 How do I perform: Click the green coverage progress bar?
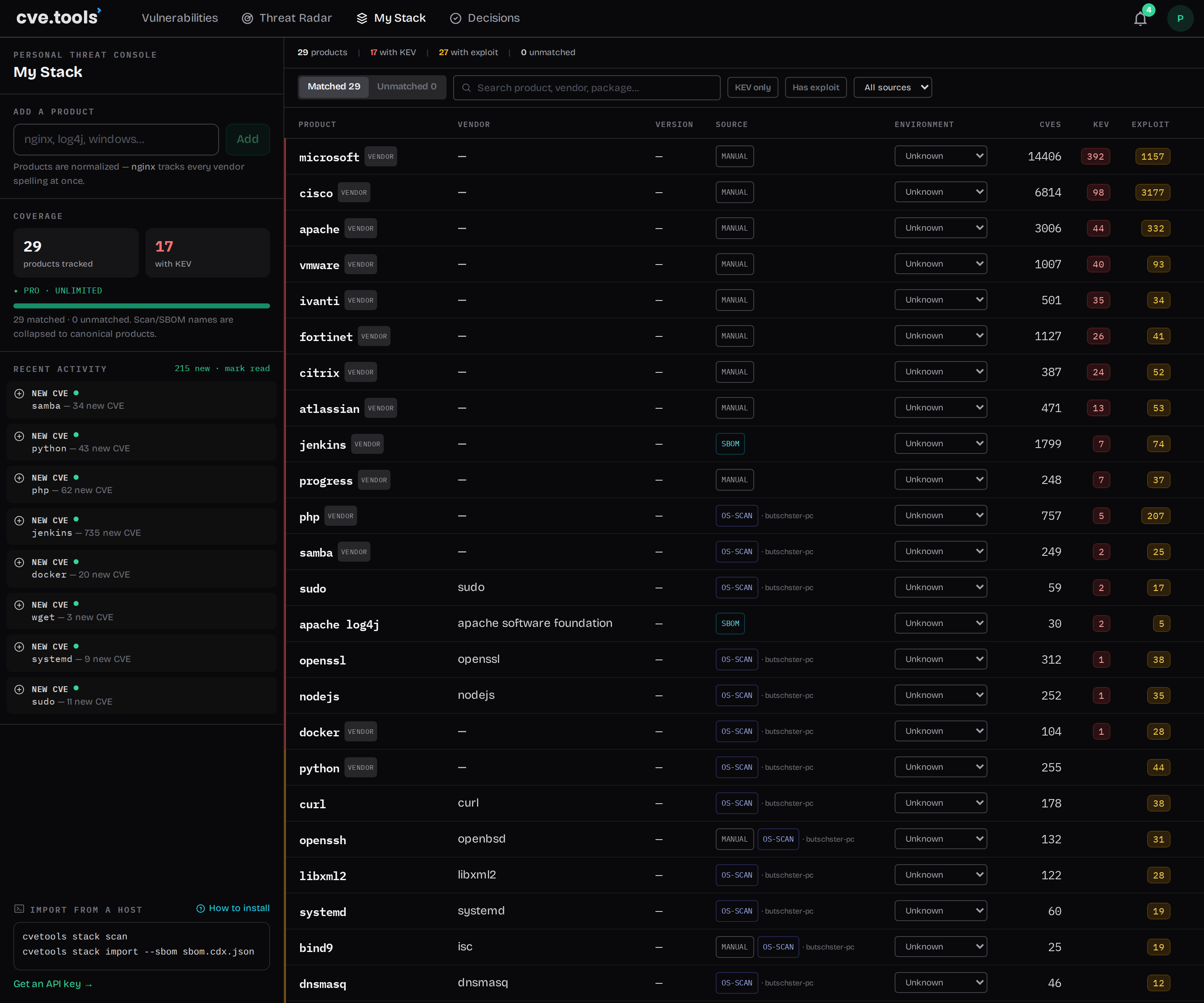coord(142,306)
